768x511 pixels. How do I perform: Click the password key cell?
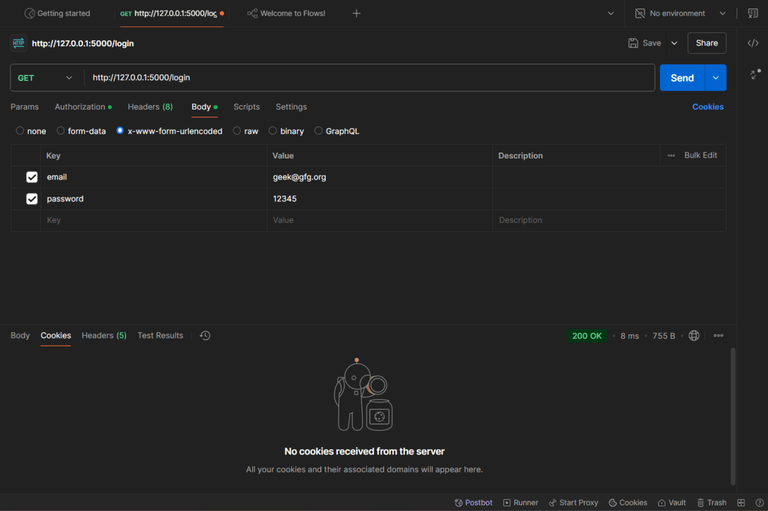pyautogui.click(x=153, y=199)
